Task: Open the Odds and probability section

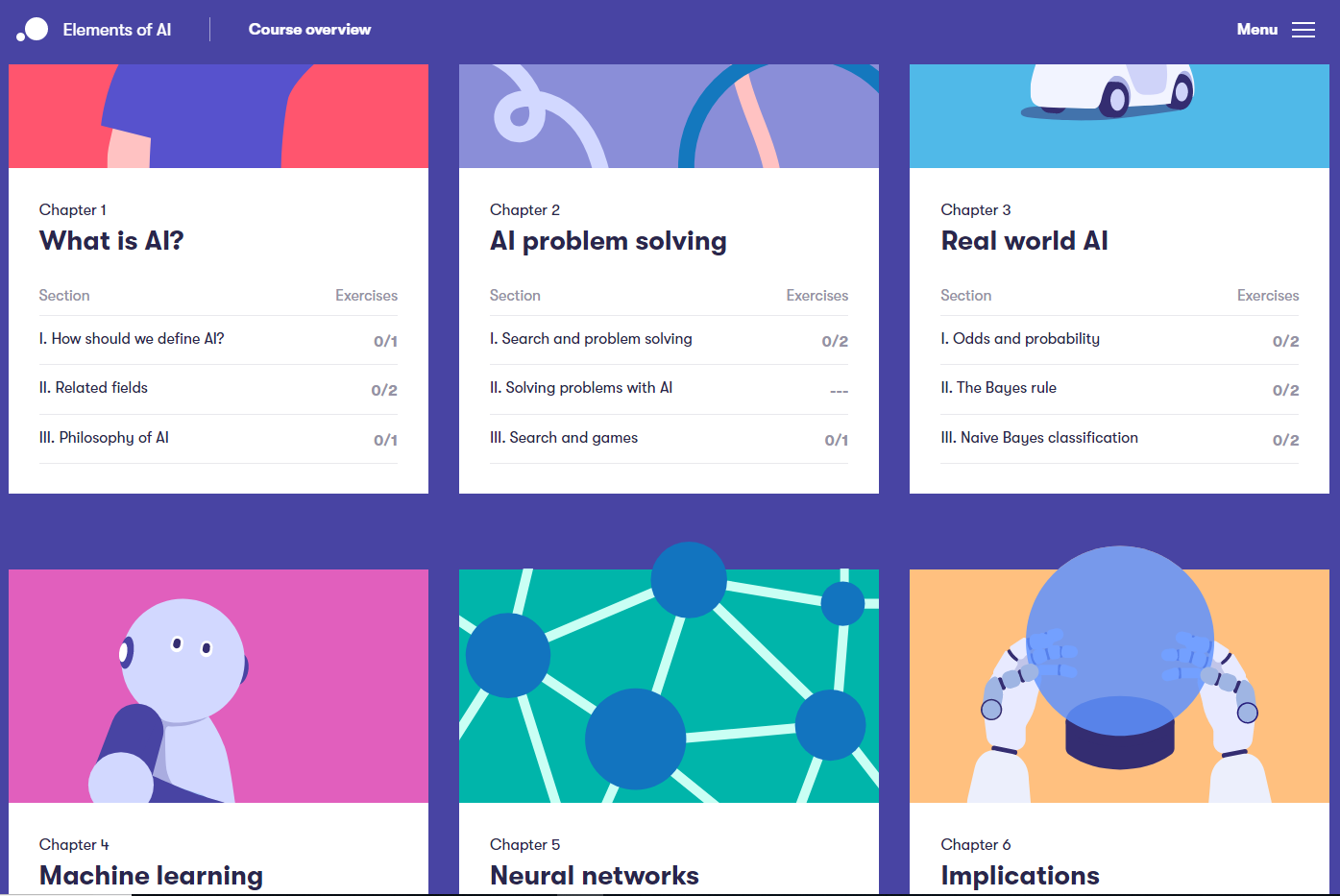Action: coord(1020,339)
